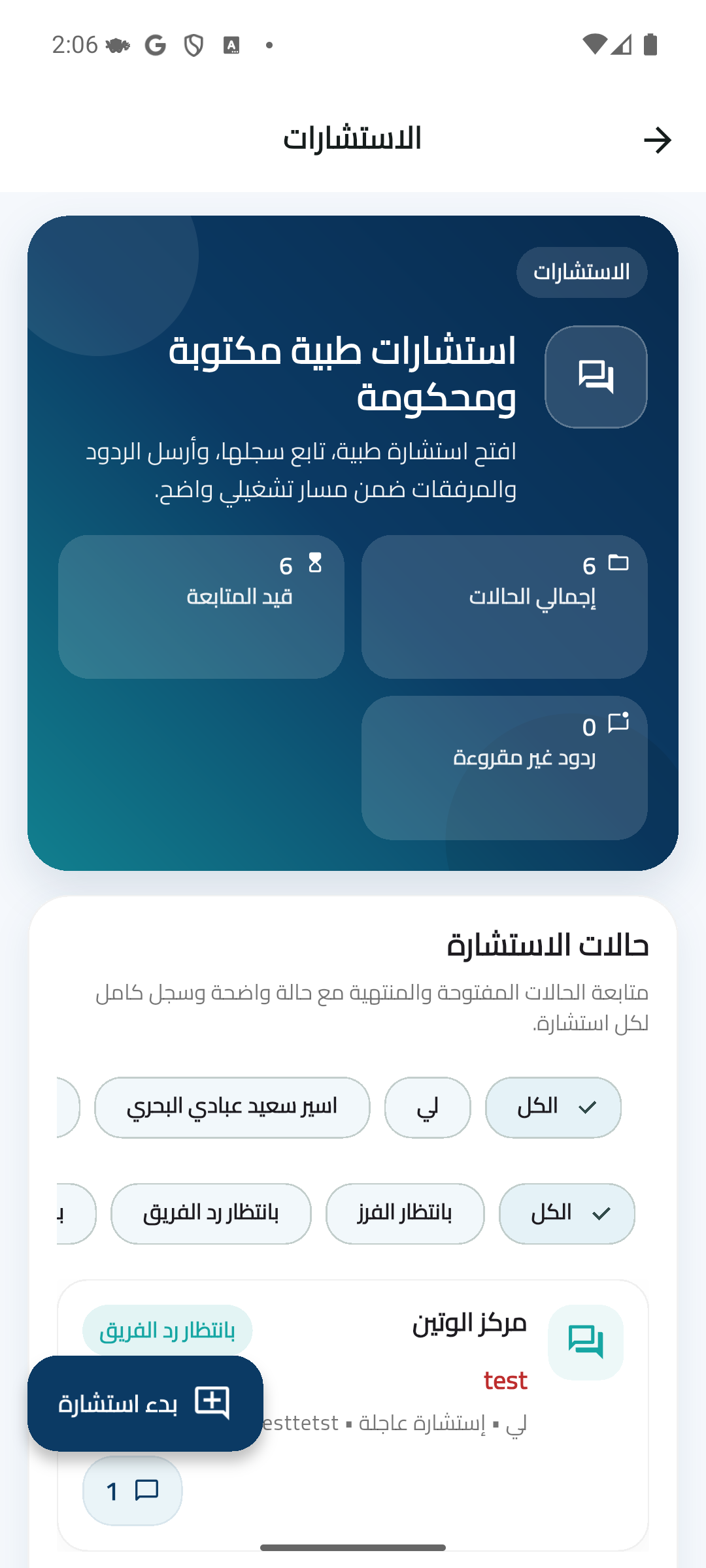
Task: Filter by بانتظار الفرز status
Action: coord(405,1214)
